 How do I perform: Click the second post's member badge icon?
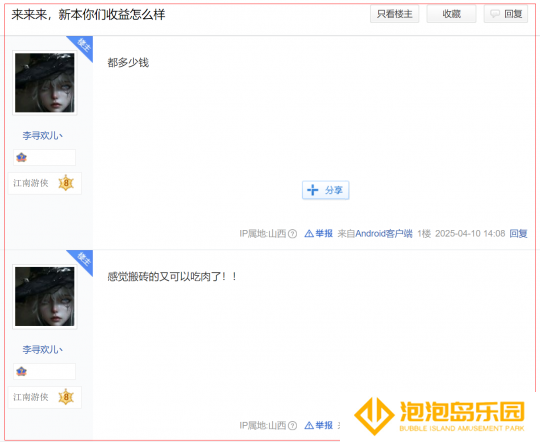(21, 371)
